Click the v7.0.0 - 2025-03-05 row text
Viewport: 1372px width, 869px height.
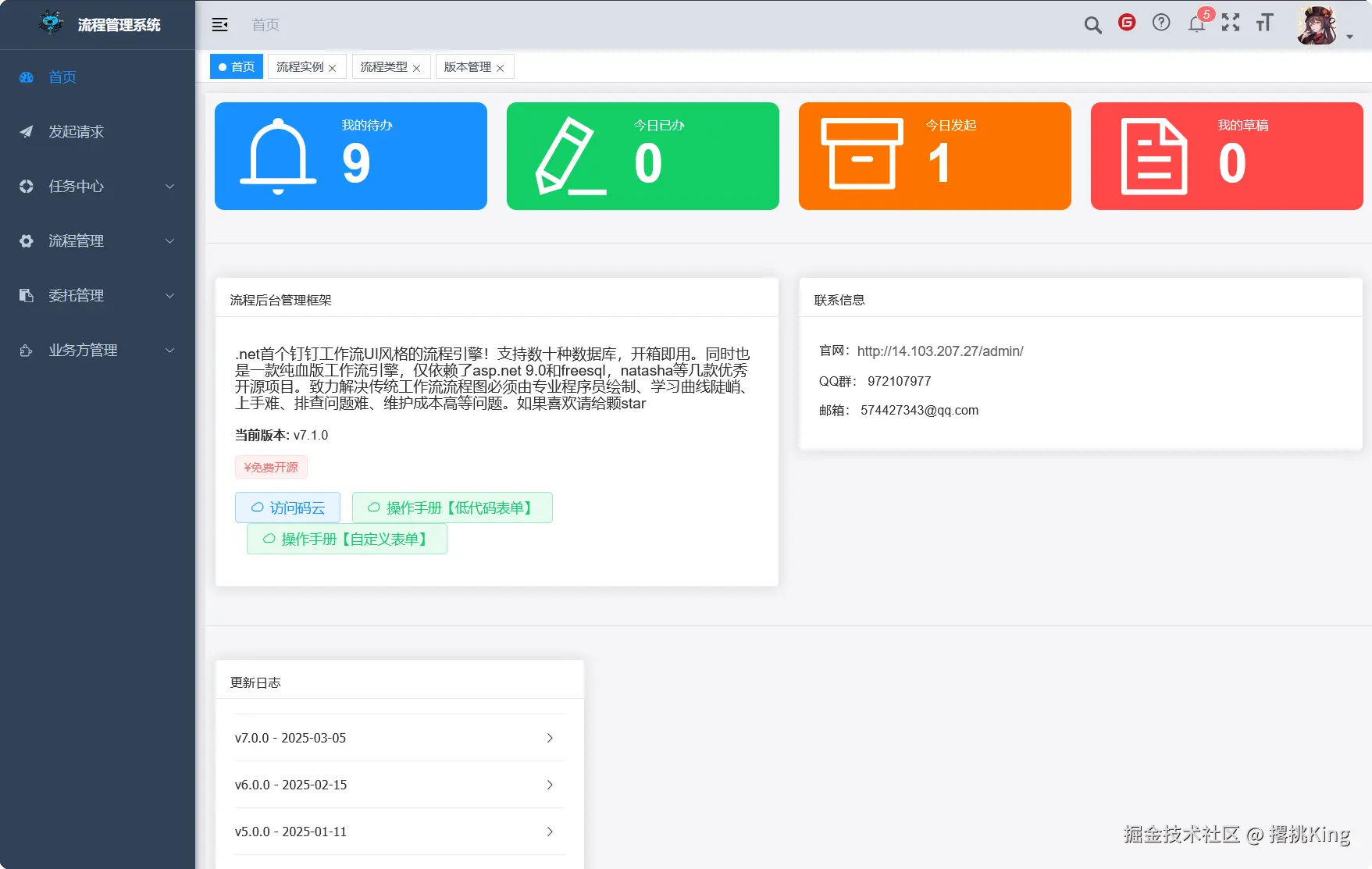click(290, 738)
